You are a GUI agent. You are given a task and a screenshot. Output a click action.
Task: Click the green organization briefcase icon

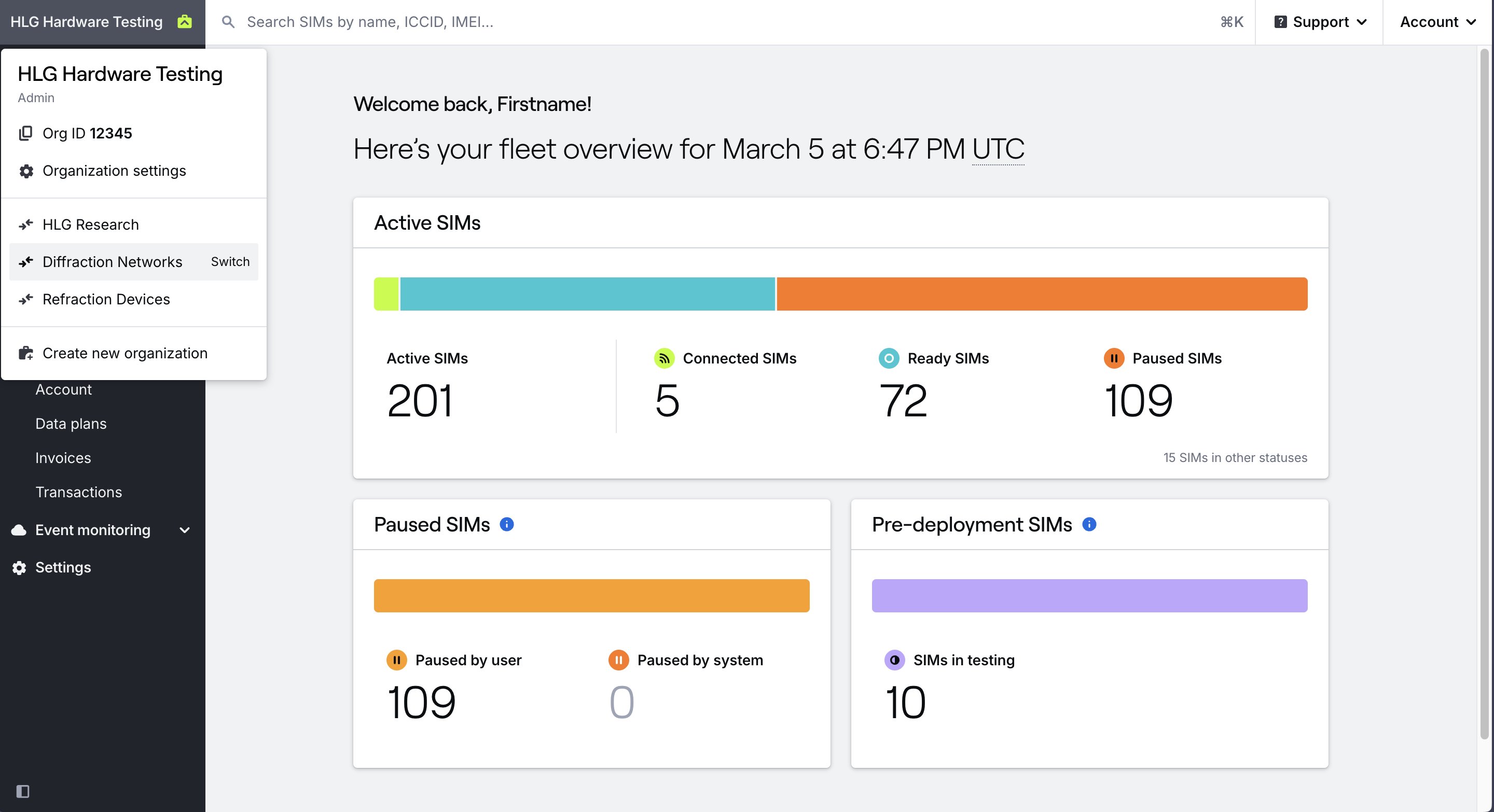tap(185, 21)
